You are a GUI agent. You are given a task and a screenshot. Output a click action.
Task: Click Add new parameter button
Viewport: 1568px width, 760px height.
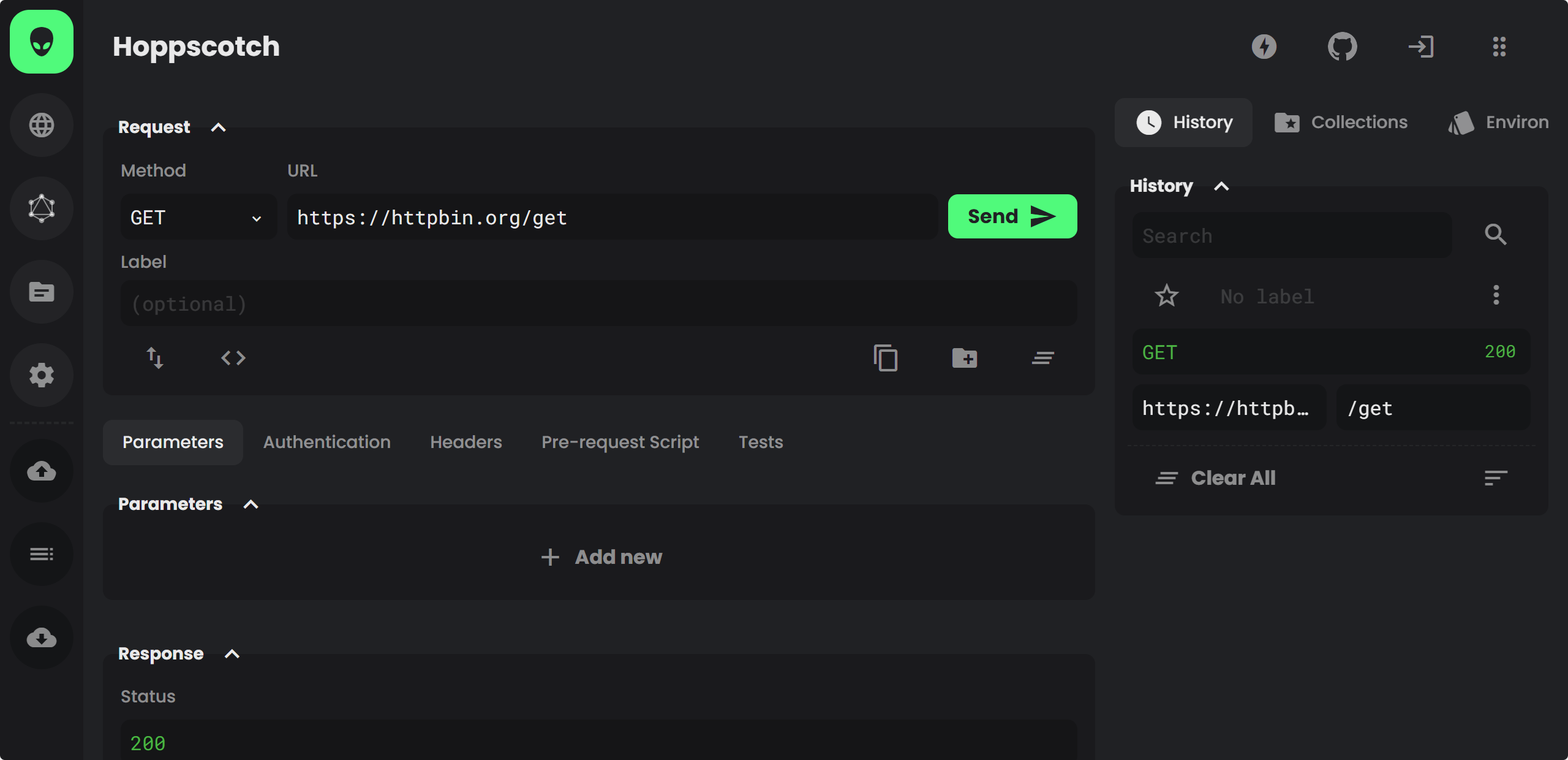click(602, 557)
